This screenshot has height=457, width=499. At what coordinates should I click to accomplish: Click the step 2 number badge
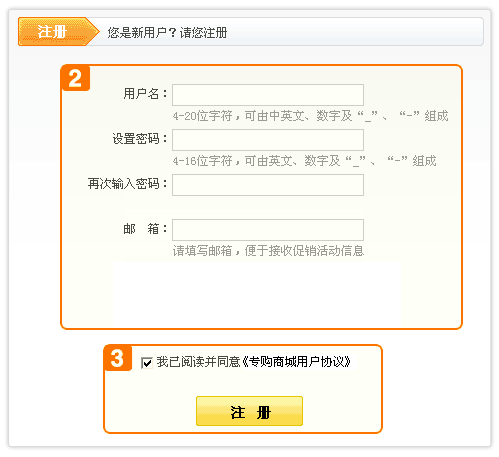point(76,78)
